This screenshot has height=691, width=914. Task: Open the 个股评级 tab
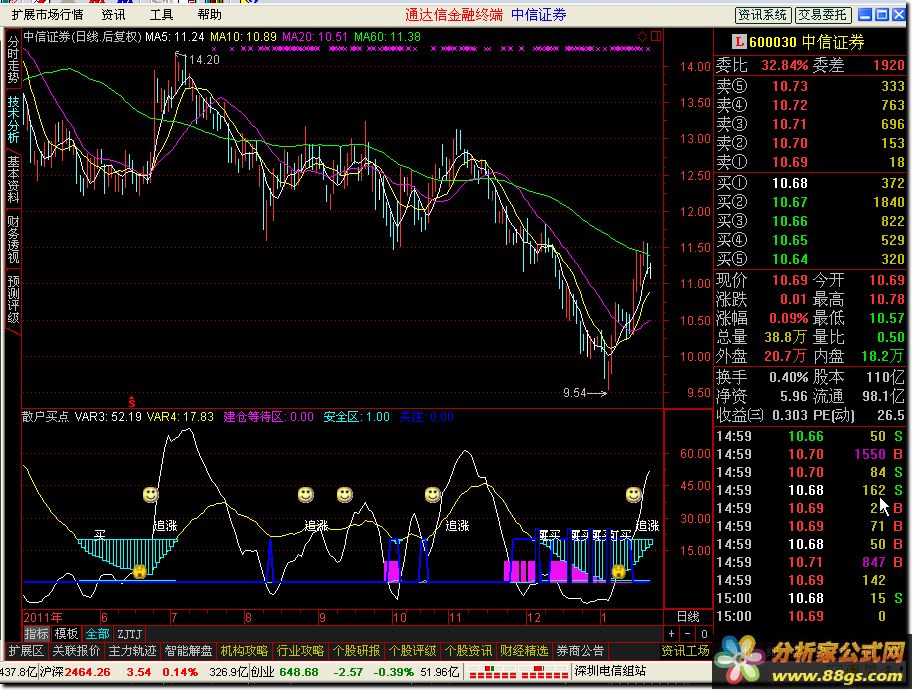[x=412, y=650]
